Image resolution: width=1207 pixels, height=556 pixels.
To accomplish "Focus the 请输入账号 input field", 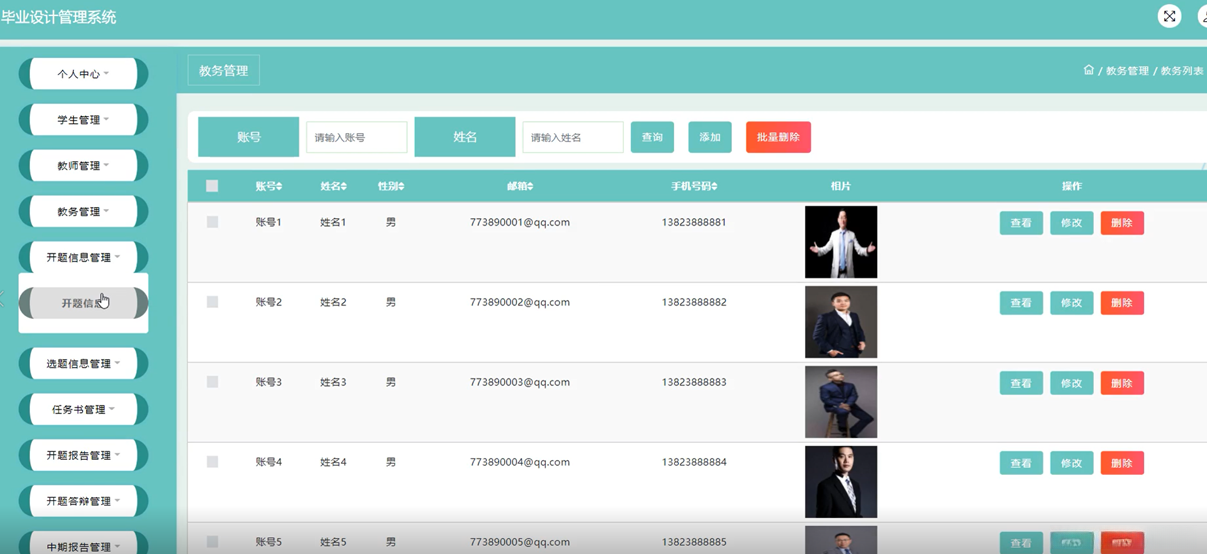I will coord(357,137).
